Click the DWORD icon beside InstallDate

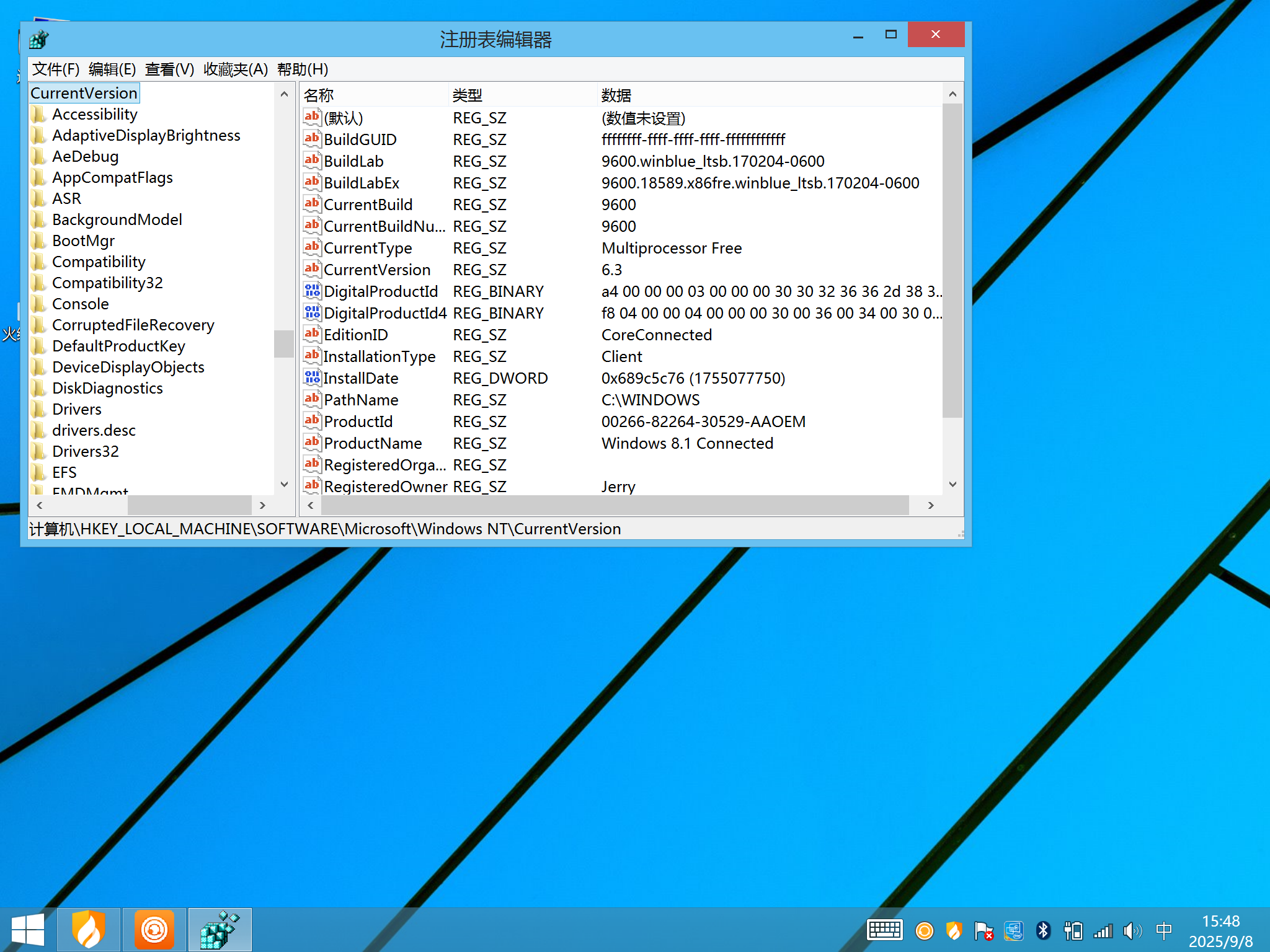point(312,377)
